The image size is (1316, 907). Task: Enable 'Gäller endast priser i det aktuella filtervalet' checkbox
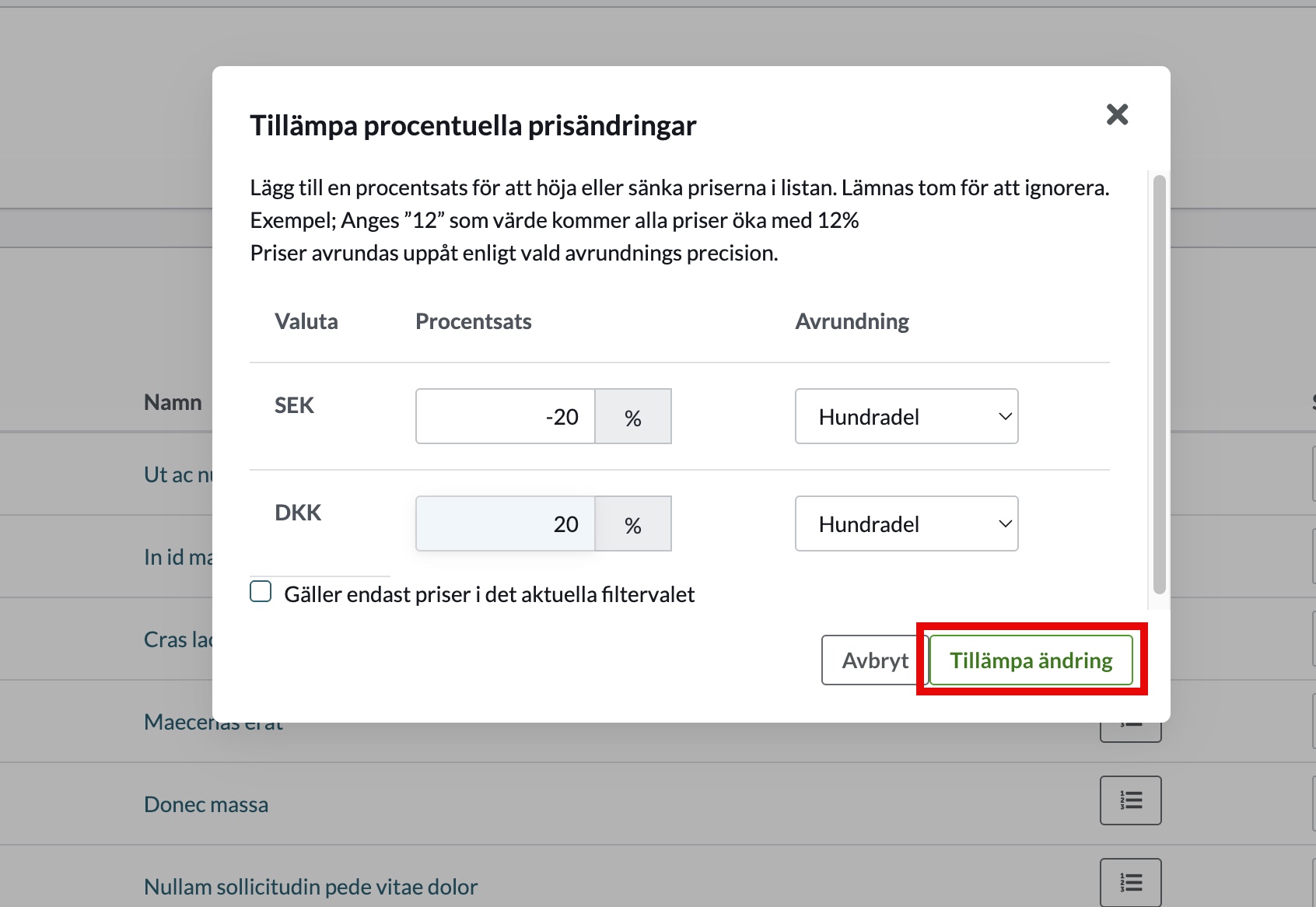click(x=261, y=592)
